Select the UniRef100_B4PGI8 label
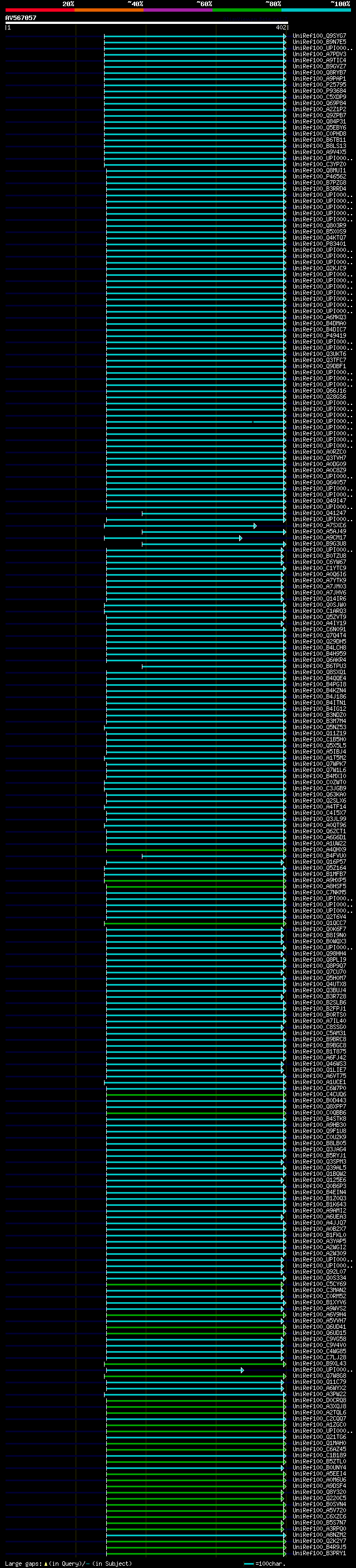The width and height of the screenshot is (356, 1568). click(x=319, y=684)
